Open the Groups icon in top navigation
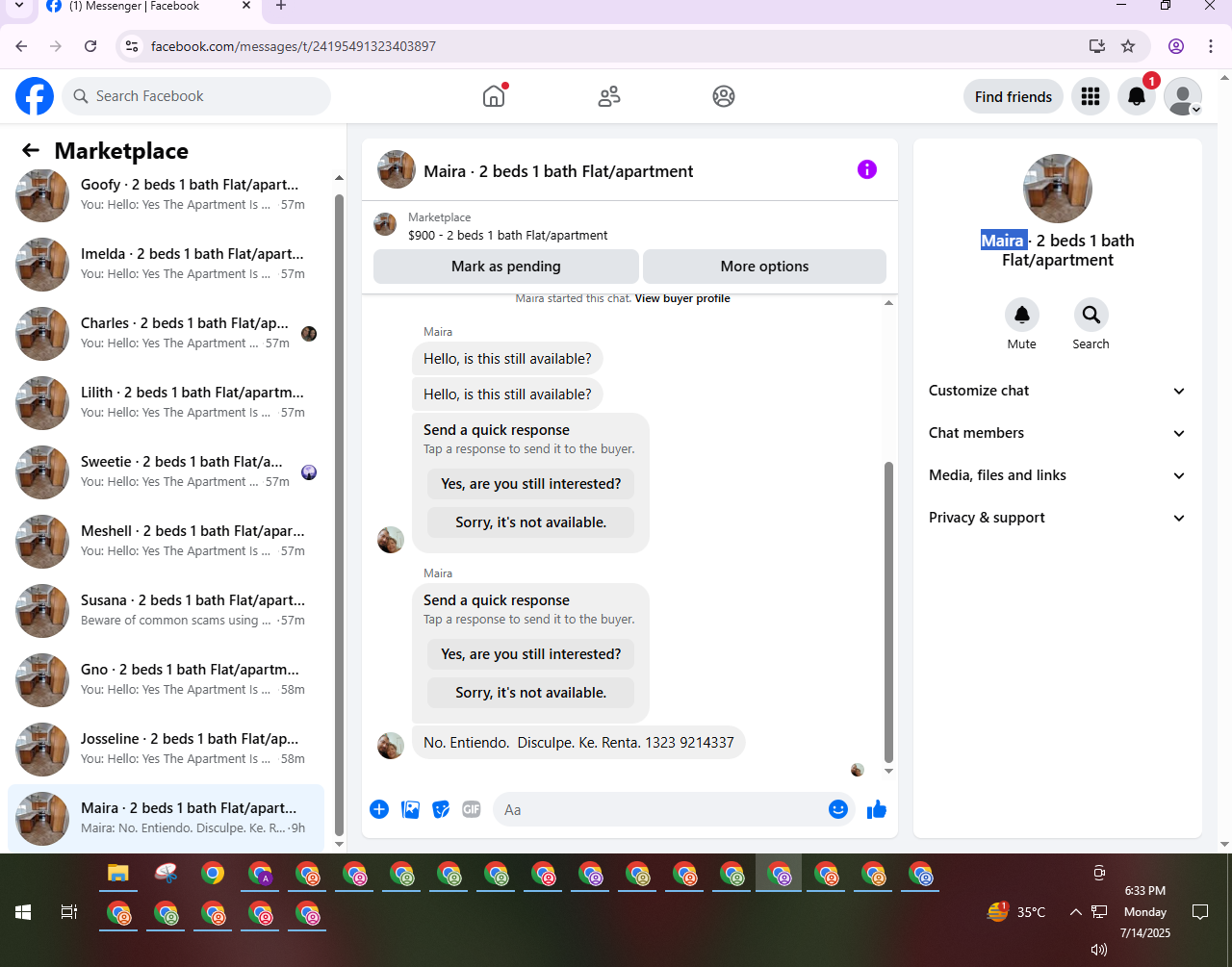 coord(724,96)
